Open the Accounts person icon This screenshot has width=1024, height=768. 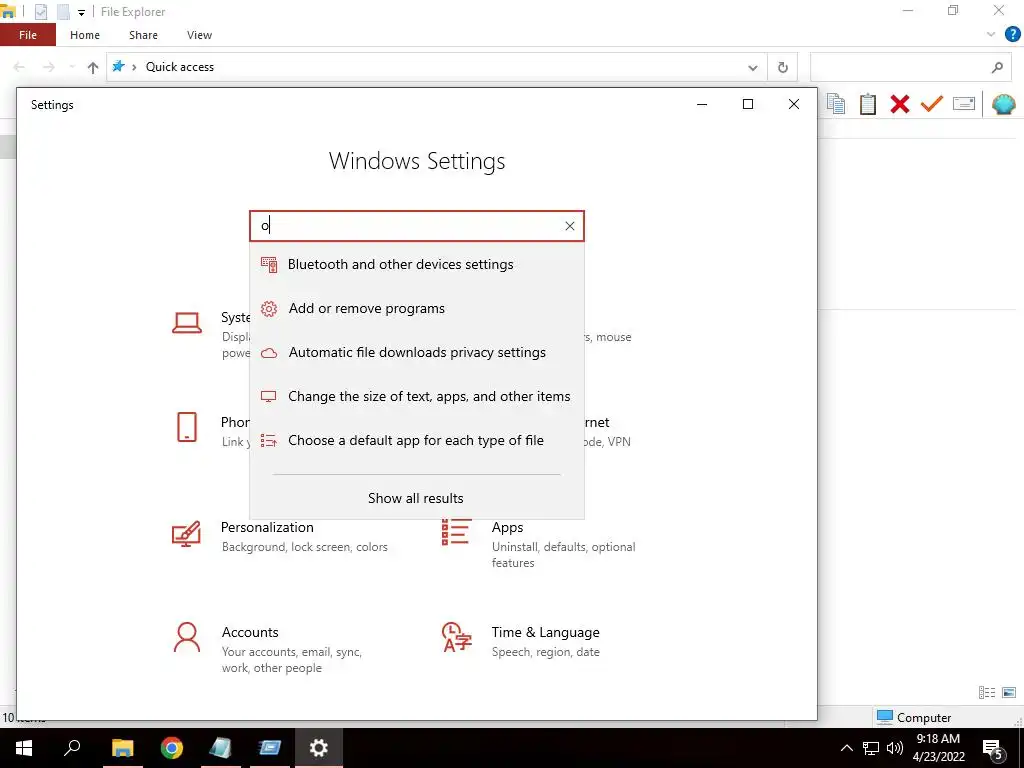187,637
